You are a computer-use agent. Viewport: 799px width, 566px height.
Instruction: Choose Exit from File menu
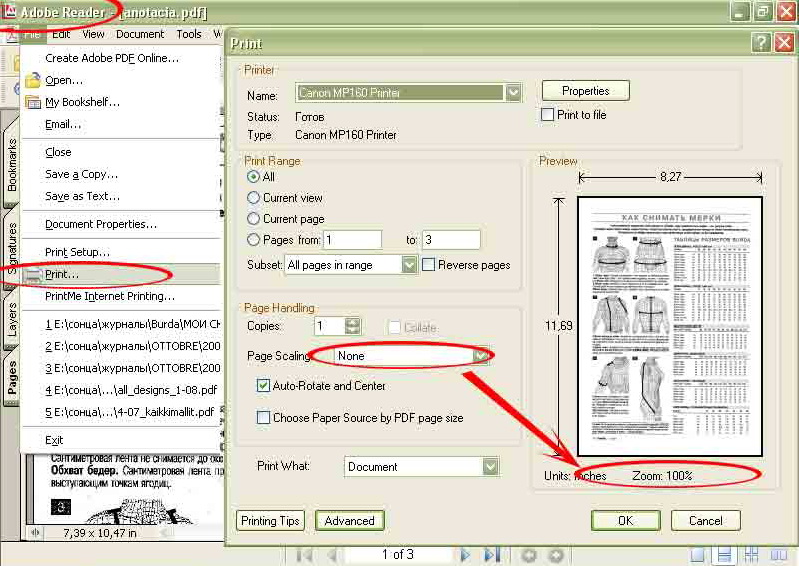click(x=122, y=440)
